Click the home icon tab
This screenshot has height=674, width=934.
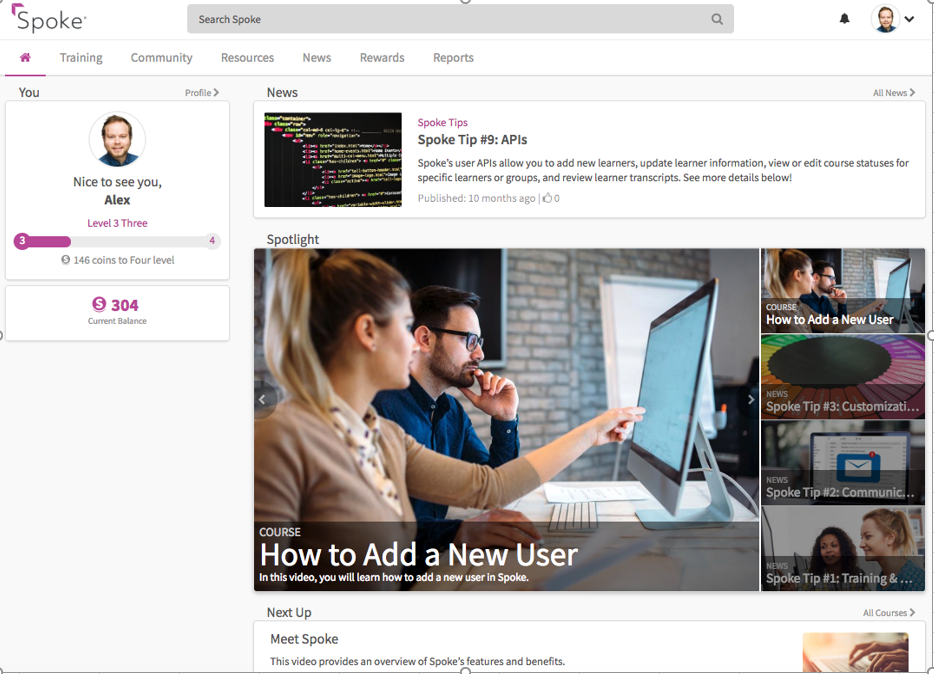click(x=25, y=58)
